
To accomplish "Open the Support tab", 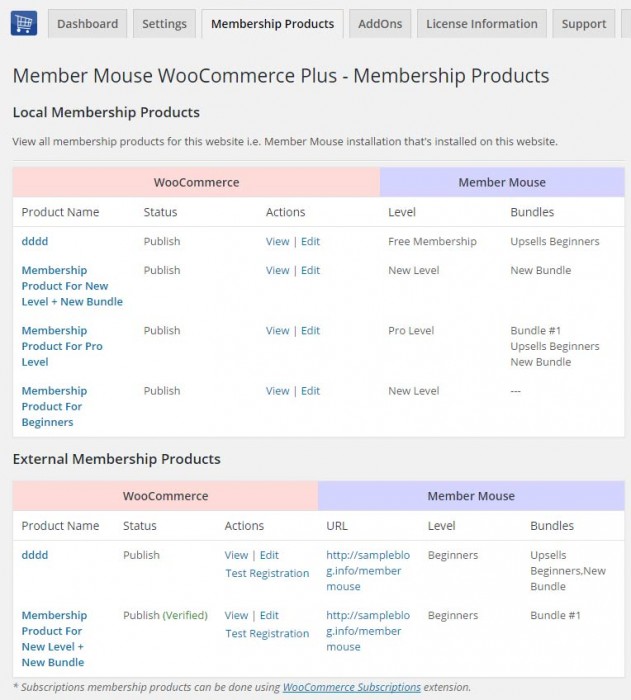I will coord(583,24).
